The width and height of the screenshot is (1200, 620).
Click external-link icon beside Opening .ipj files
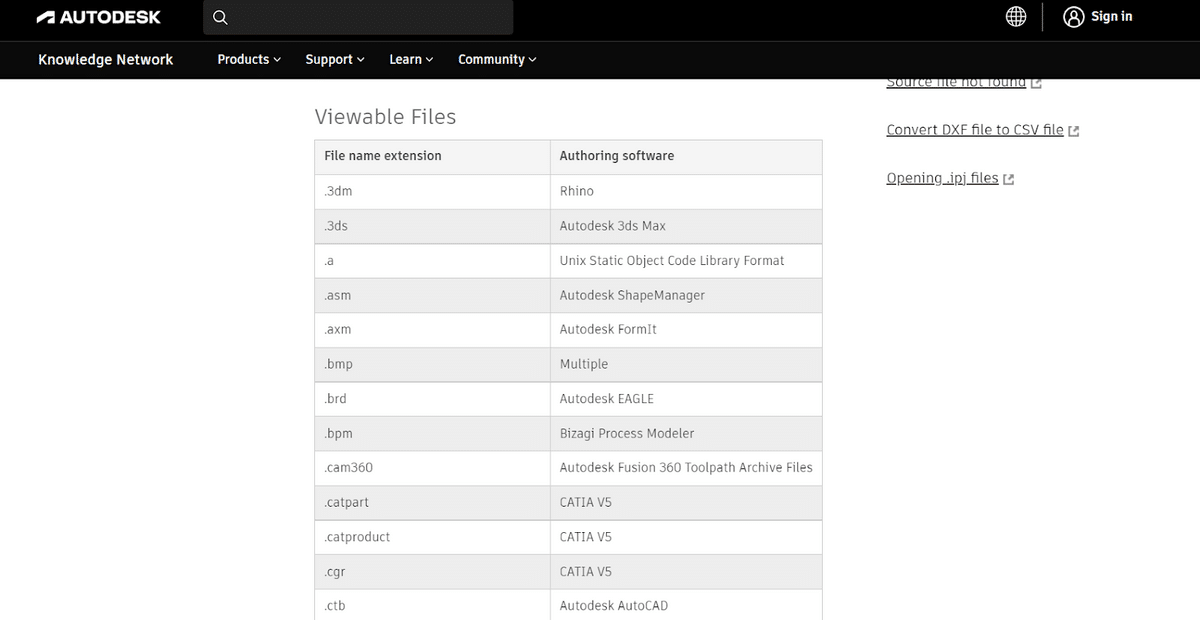(1009, 179)
